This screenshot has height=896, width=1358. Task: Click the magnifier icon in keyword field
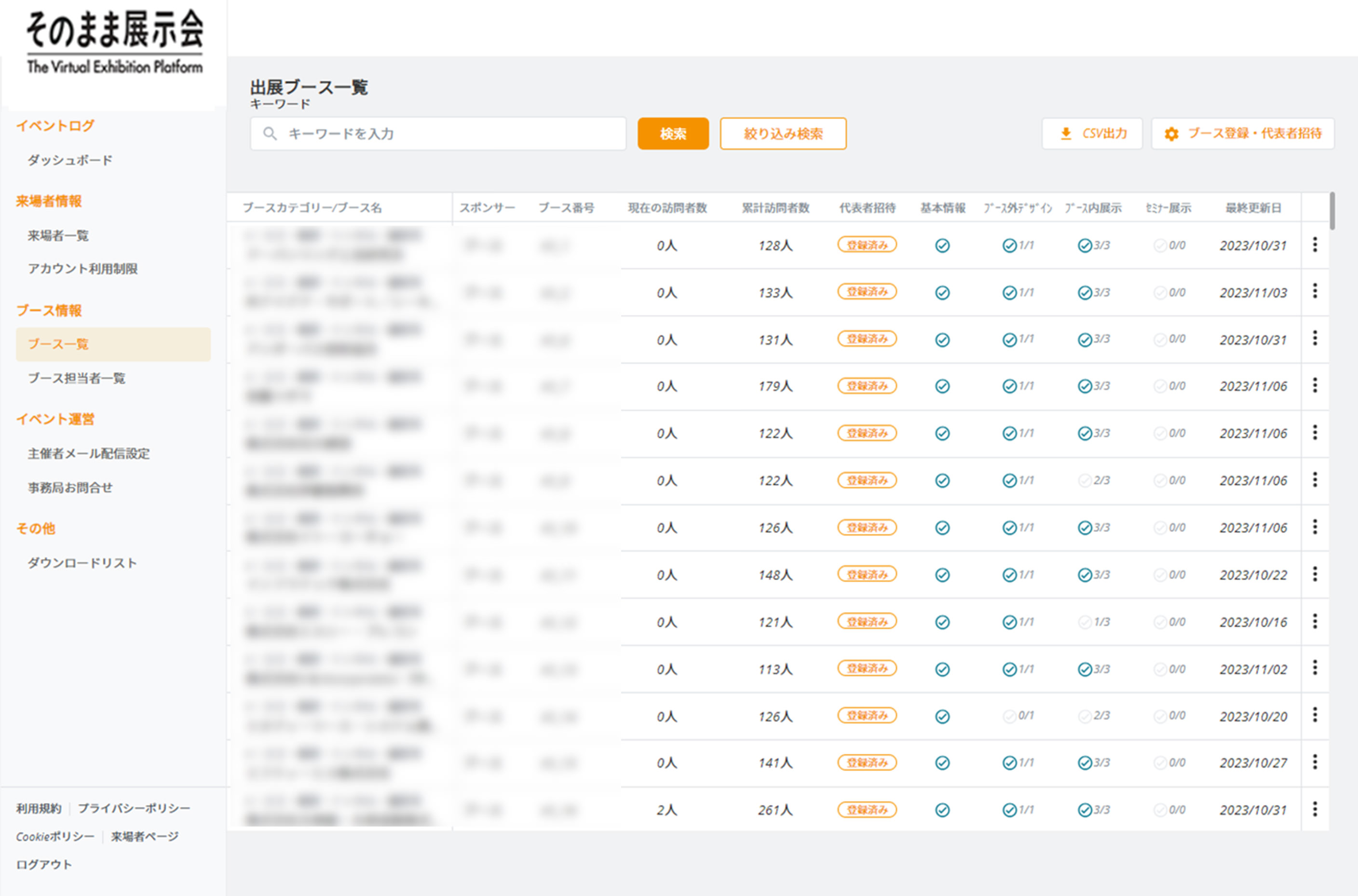click(270, 134)
